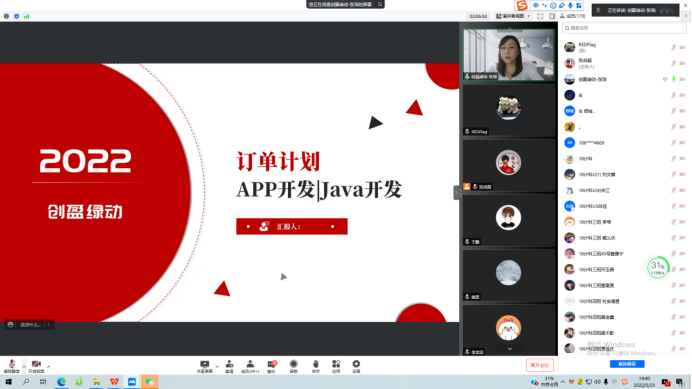Toggle green microphone of the speaking member
This screenshot has height=389, width=692.
(673, 79)
